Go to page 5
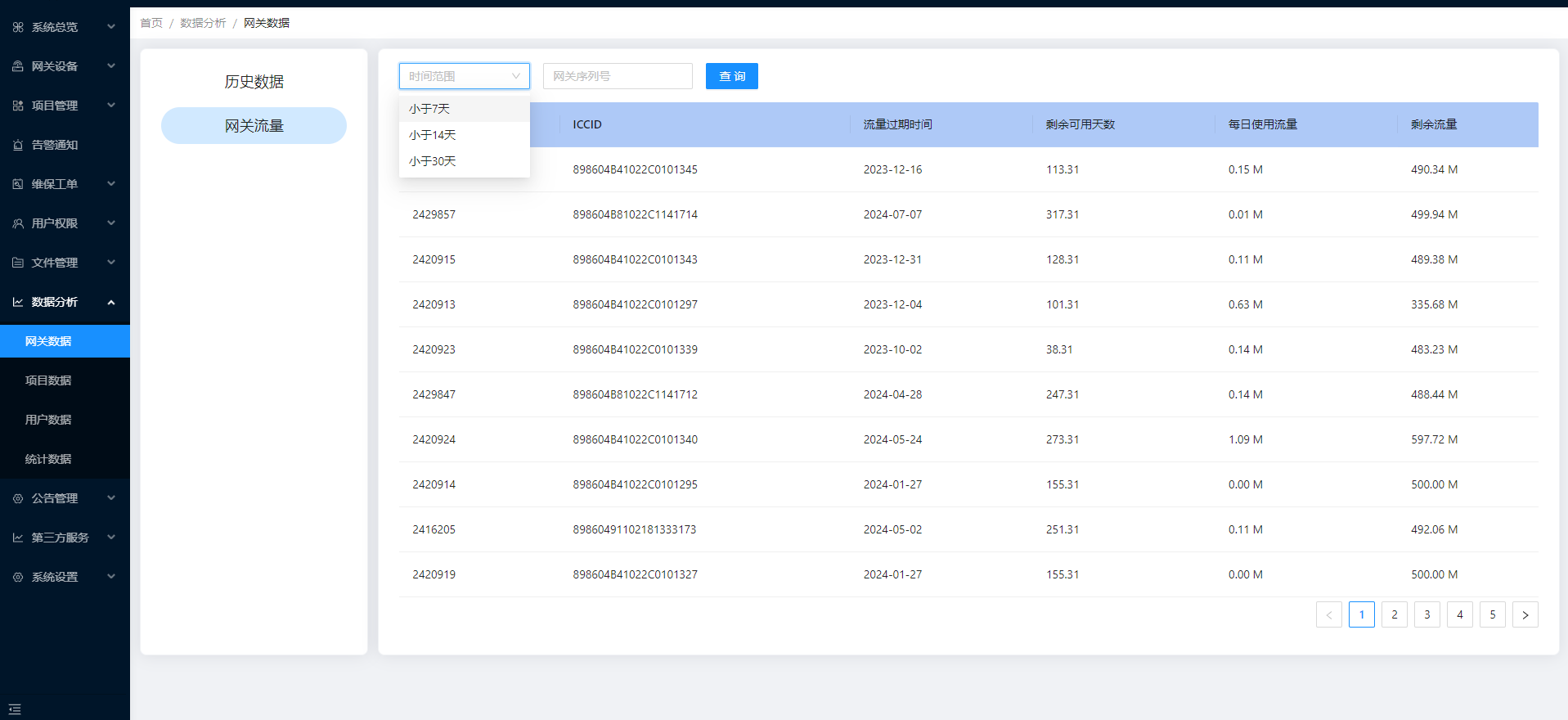The height and width of the screenshot is (720, 1568). coord(1493,614)
